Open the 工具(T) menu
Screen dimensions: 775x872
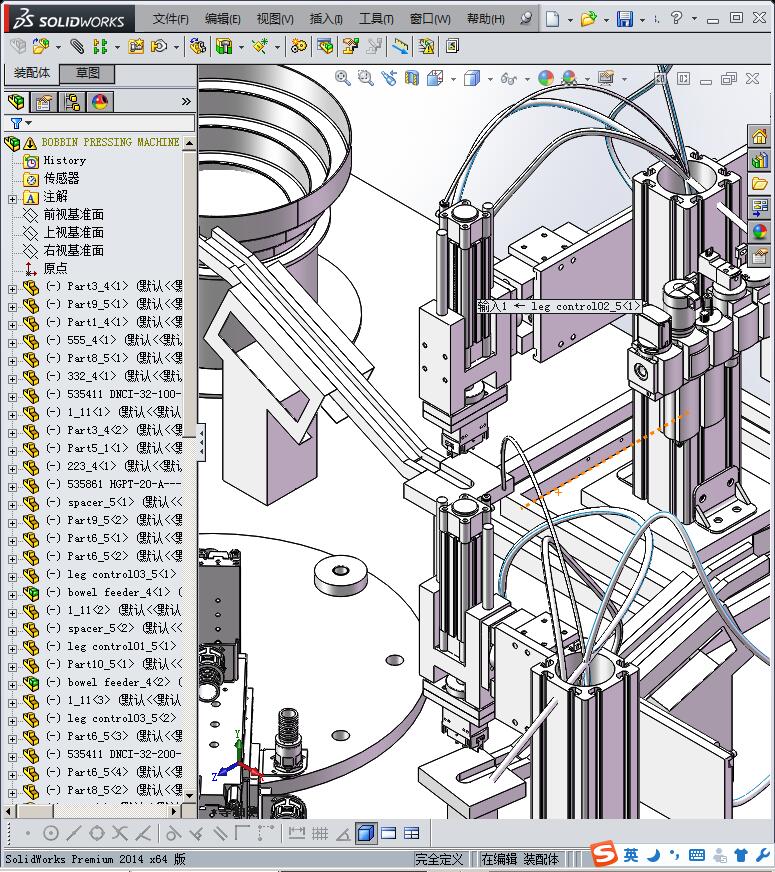click(376, 19)
